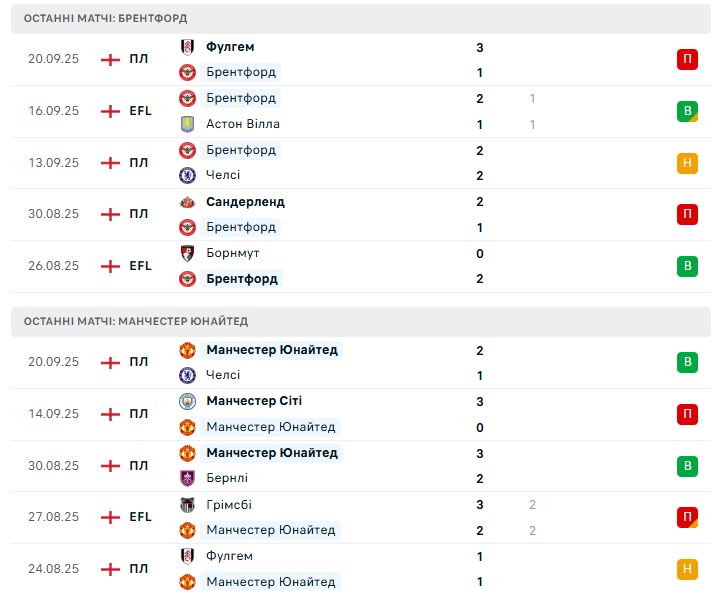Click the Bournemouth club crest
The width and height of the screenshot is (720, 597).
pos(187,253)
